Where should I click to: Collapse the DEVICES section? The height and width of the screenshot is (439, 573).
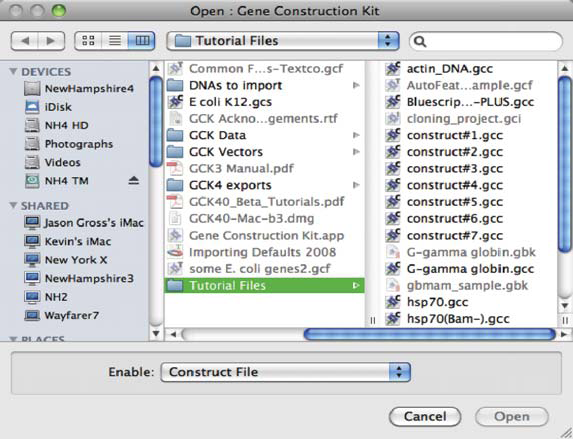(13, 71)
